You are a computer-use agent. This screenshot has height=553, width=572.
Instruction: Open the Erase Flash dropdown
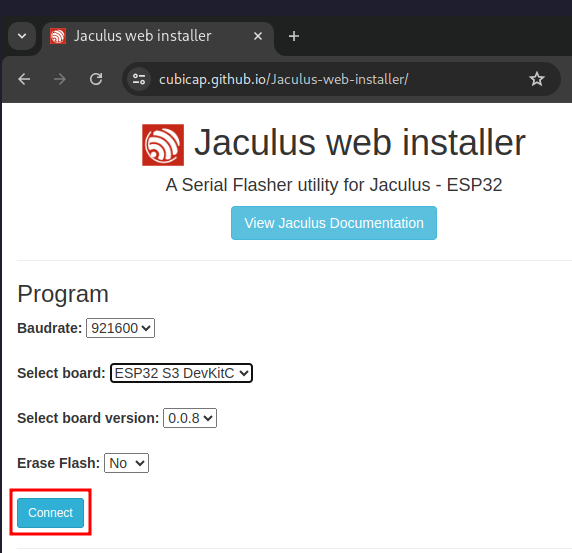click(x=126, y=463)
